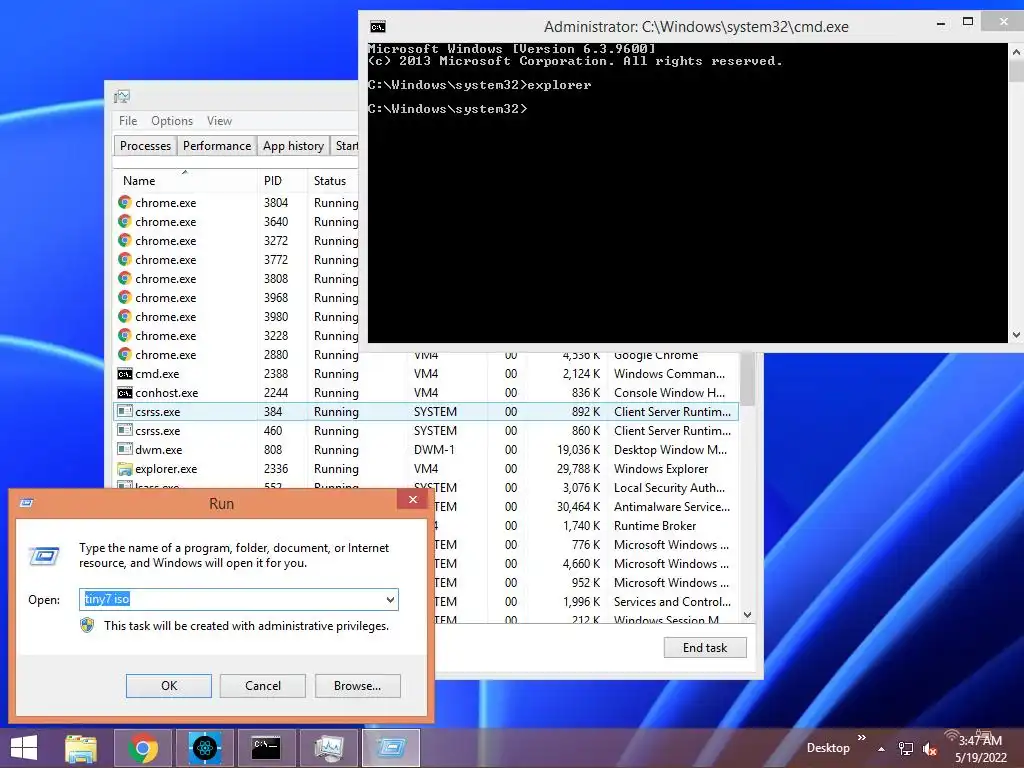Minimize the cmd.exe window
Image resolution: width=1024 pixels, height=768 pixels.
coord(940,23)
